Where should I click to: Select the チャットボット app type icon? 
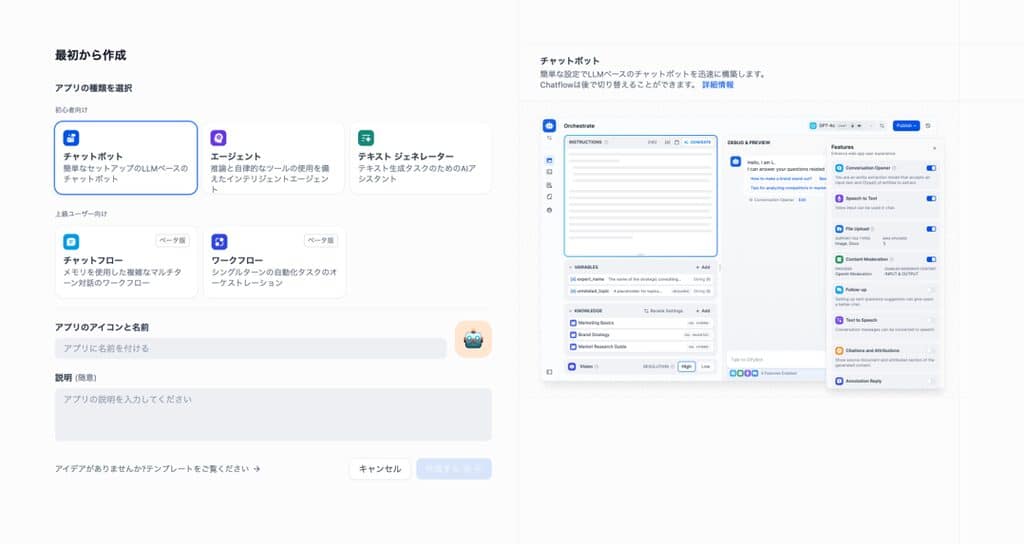click(71, 138)
